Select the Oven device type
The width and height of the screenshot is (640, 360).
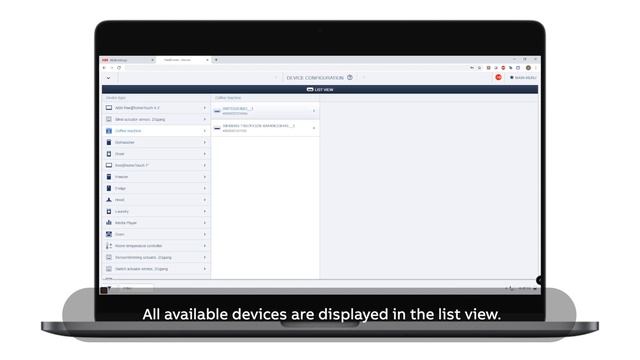156,234
